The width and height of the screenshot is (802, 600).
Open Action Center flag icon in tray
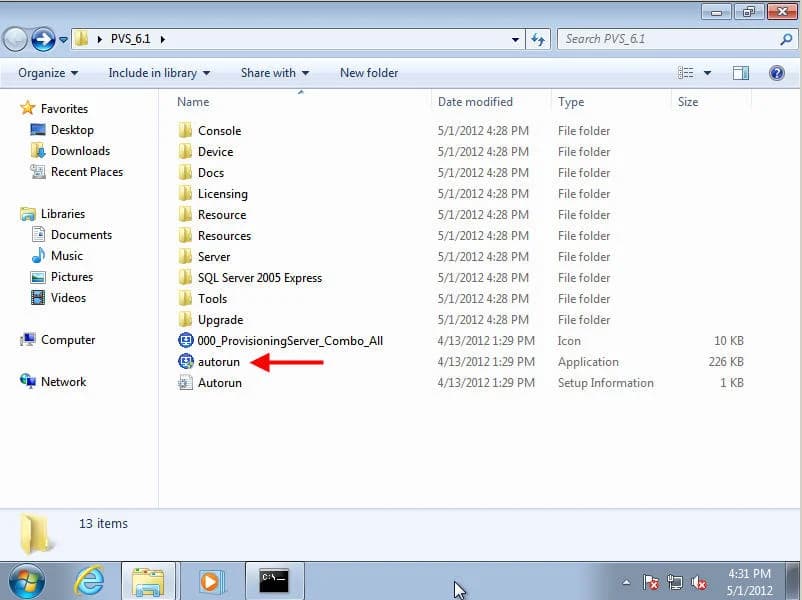(x=651, y=582)
